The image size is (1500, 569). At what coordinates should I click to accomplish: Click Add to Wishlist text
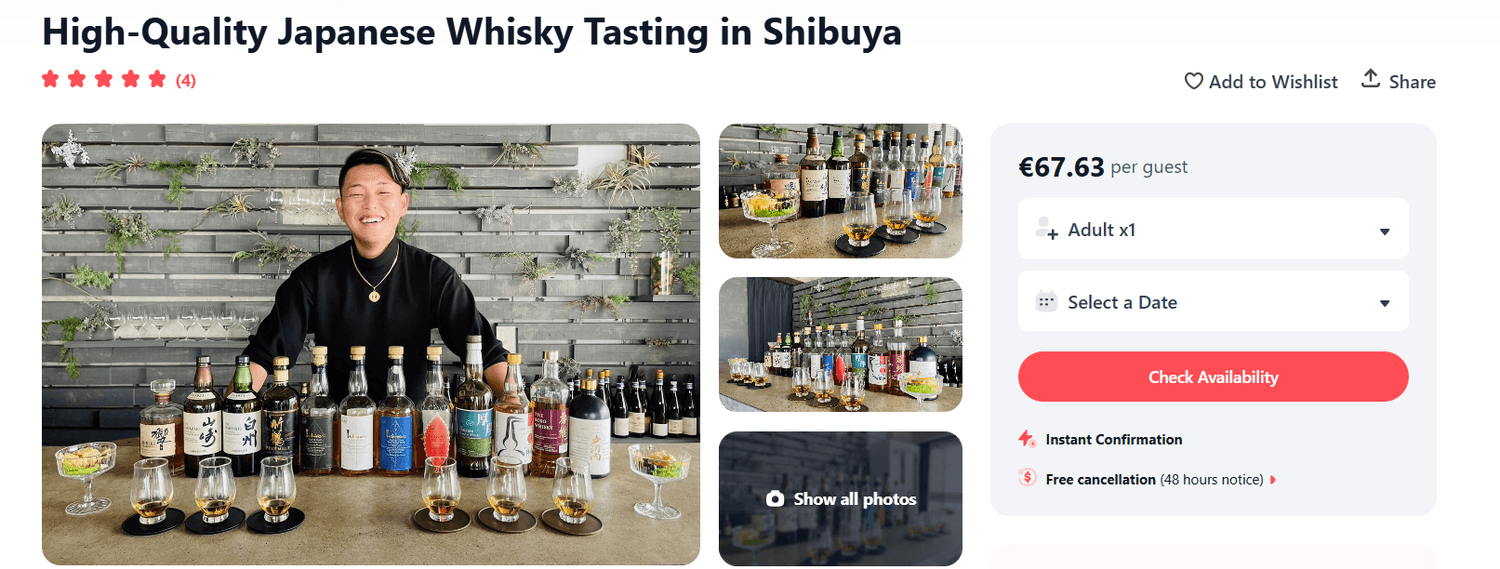(x=1273, y=82)
